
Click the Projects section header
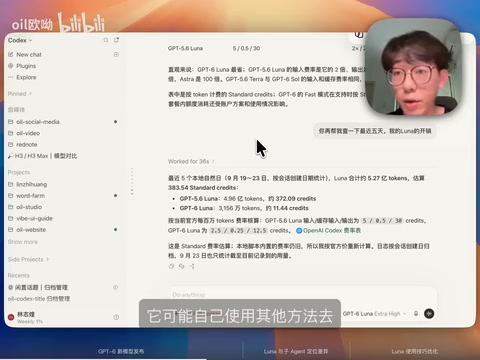pos(19,172)
